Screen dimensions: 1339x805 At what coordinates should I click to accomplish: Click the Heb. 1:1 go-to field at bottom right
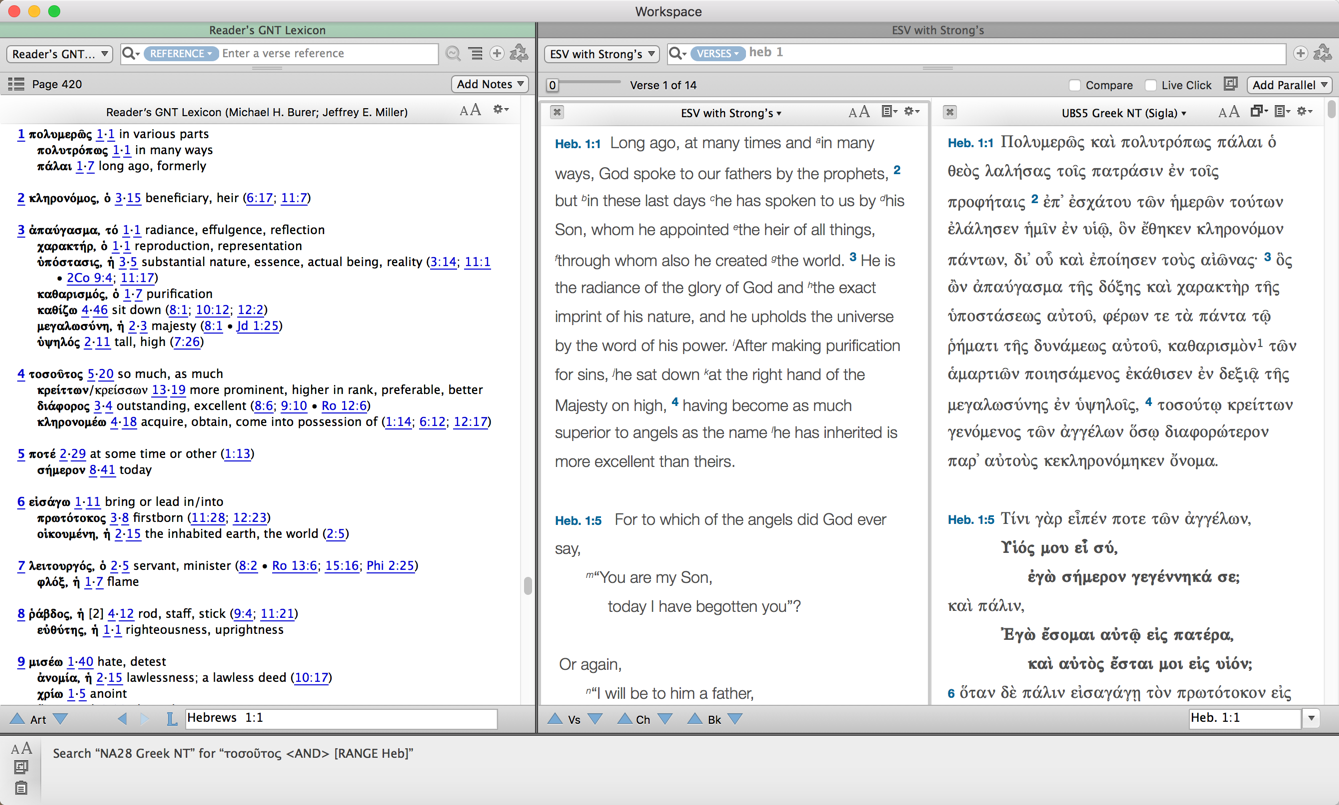(1245, 718)
